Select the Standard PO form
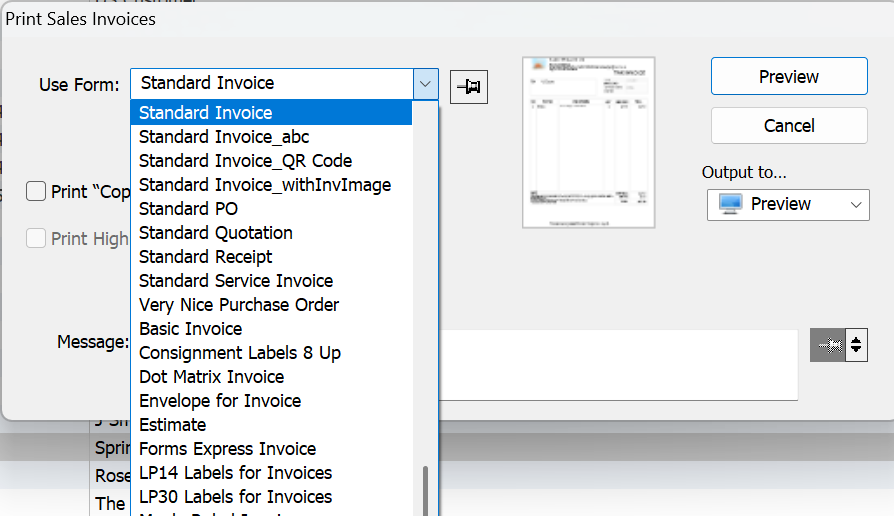The height and width of the screenshot is (516, 894). click(271, 209)
